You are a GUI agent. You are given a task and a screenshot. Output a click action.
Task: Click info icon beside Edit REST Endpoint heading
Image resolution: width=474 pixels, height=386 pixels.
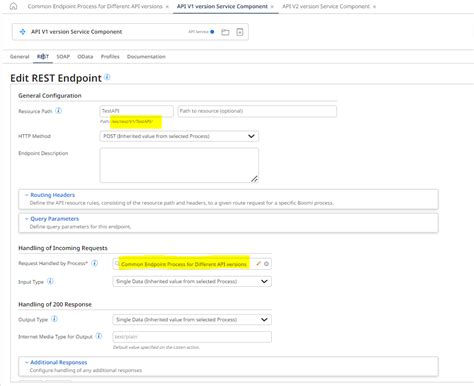[x=107, y=77]
